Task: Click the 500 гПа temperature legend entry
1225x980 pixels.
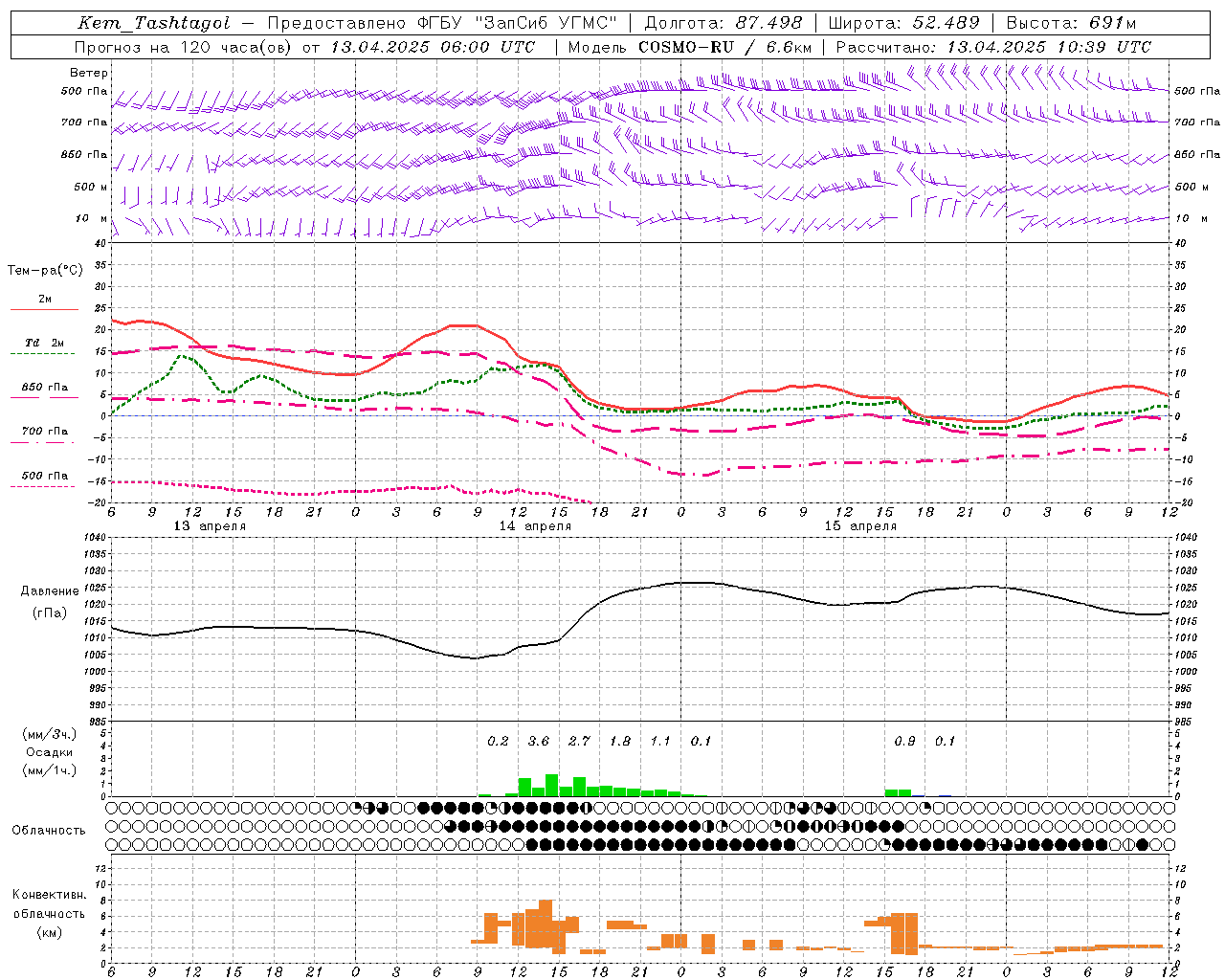Action: click(x=44, y=475)
